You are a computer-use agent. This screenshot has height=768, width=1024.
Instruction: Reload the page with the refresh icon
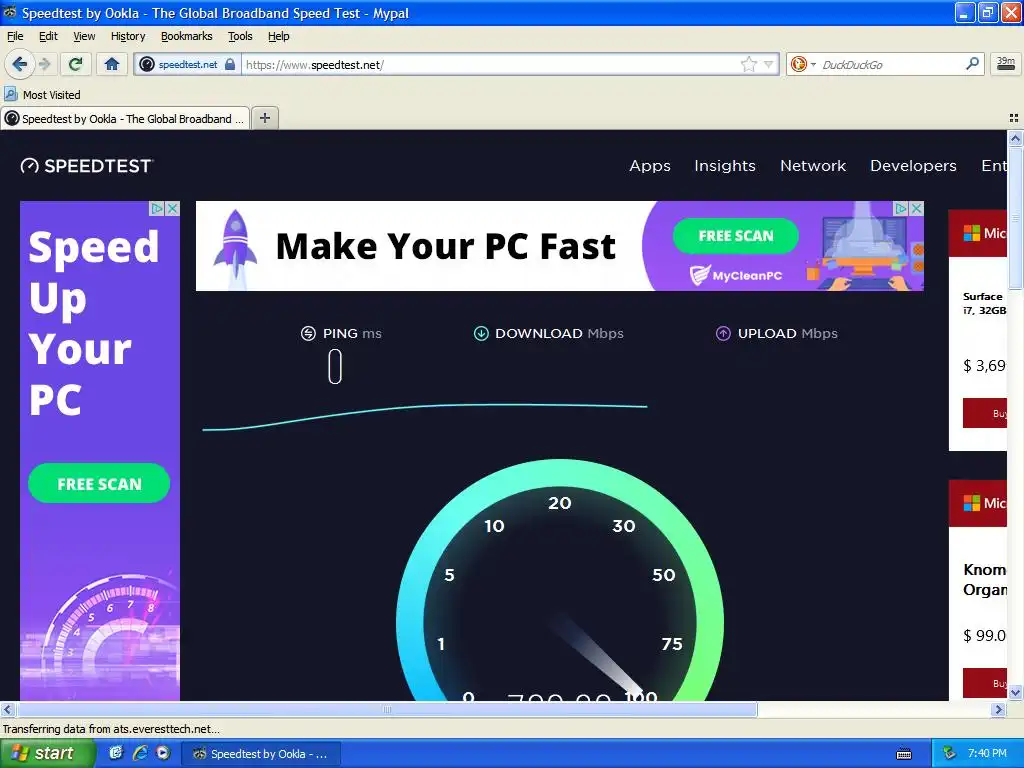(x=76, y=64)
